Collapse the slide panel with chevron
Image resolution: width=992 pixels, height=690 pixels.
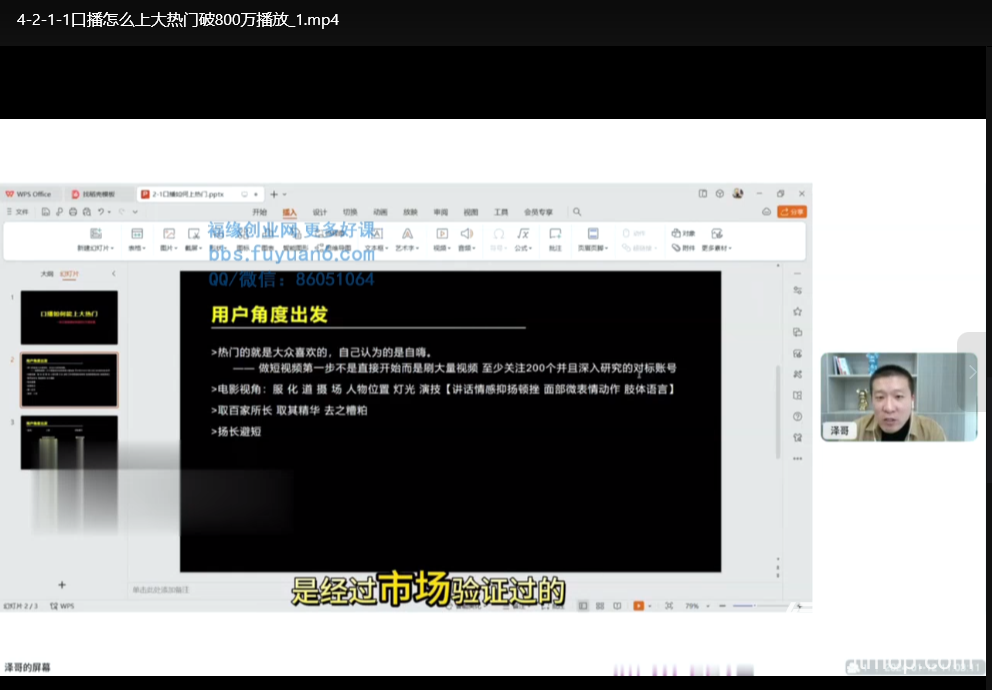tap(113, 273)
